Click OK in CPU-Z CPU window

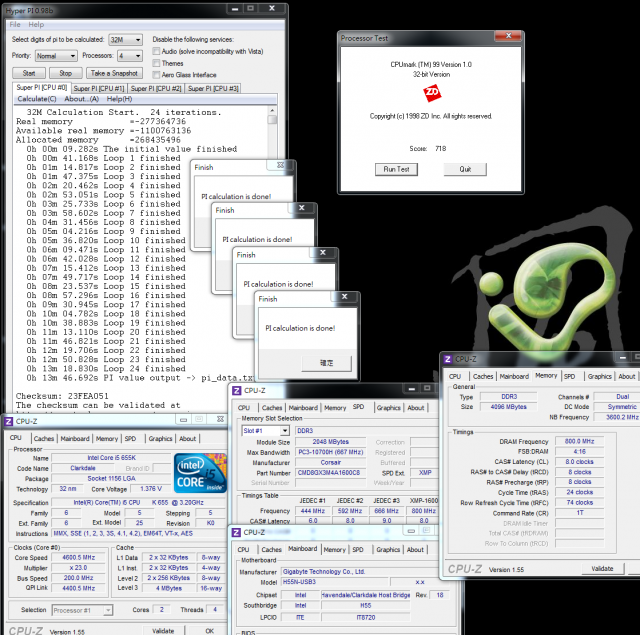(x=209, y=631)
